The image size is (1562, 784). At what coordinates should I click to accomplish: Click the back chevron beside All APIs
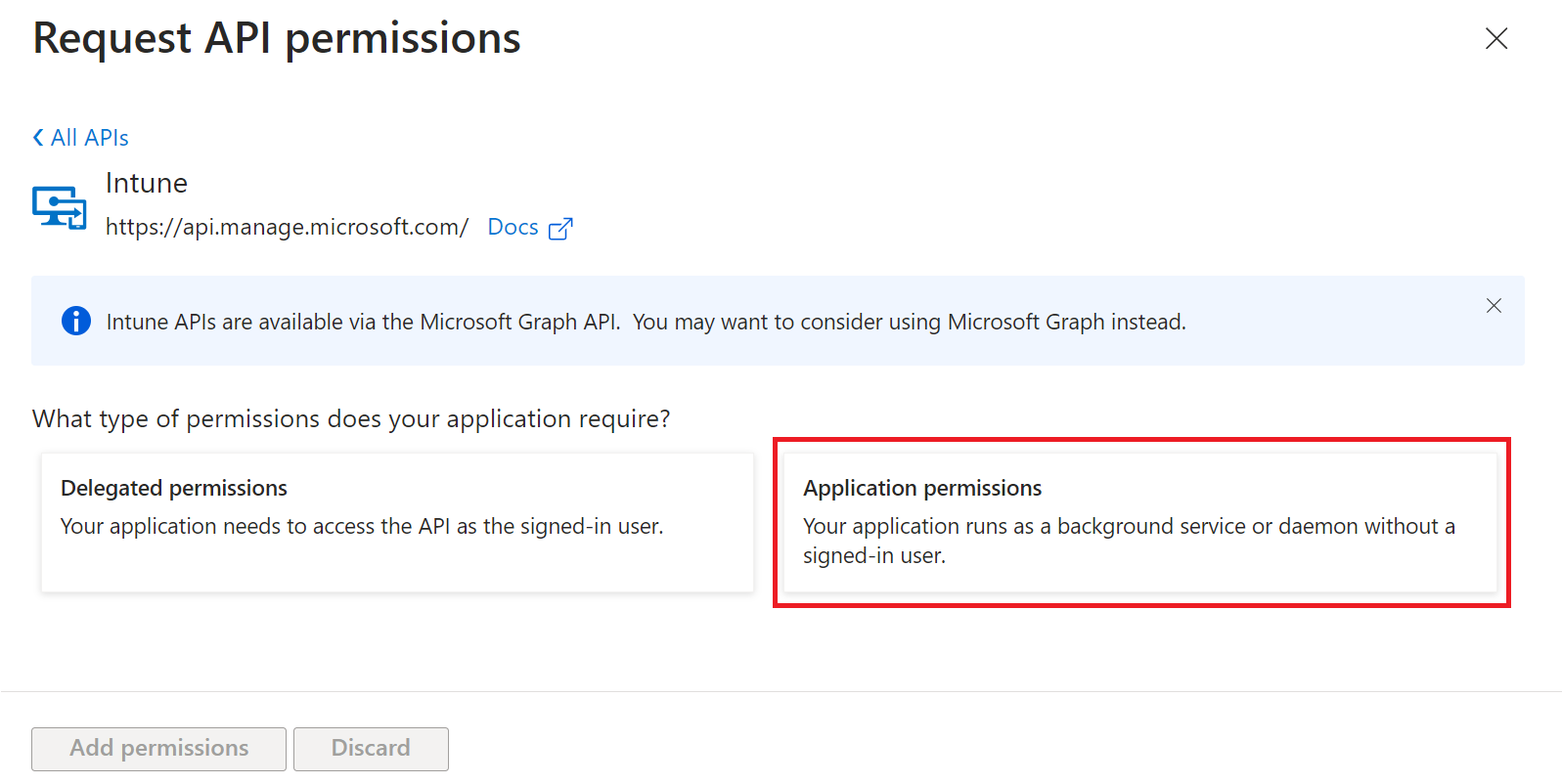[38, 138]
